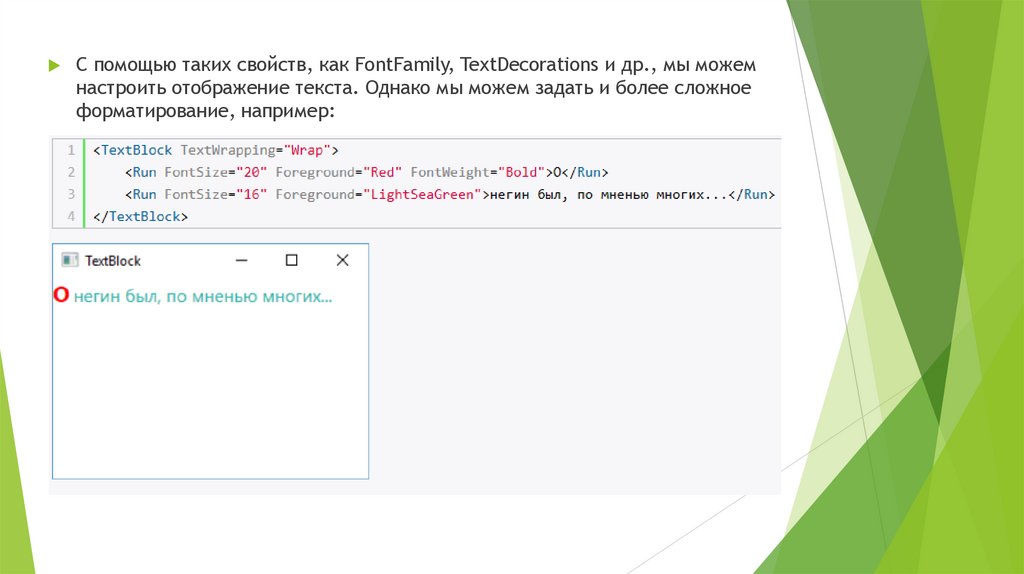Click Foreground="Red" in the code
The width and height of the screenshot is (1024, 574).
click(x=339, y=172)
